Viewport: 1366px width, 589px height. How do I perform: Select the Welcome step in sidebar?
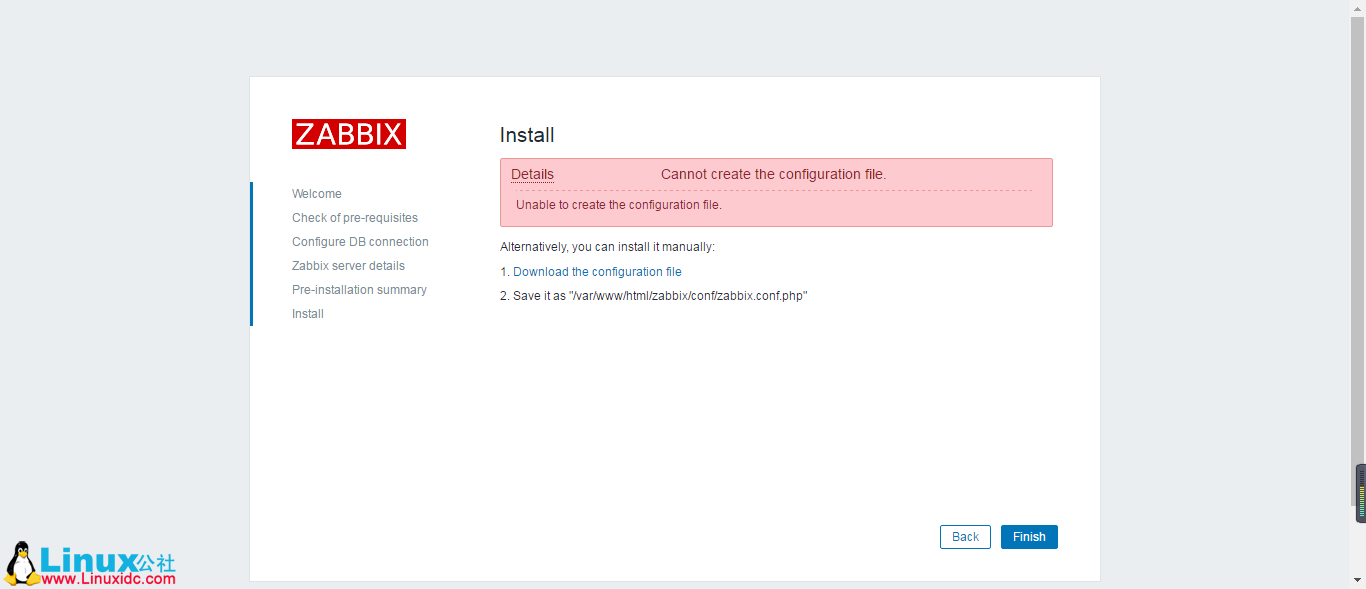[x=316, y=193]
